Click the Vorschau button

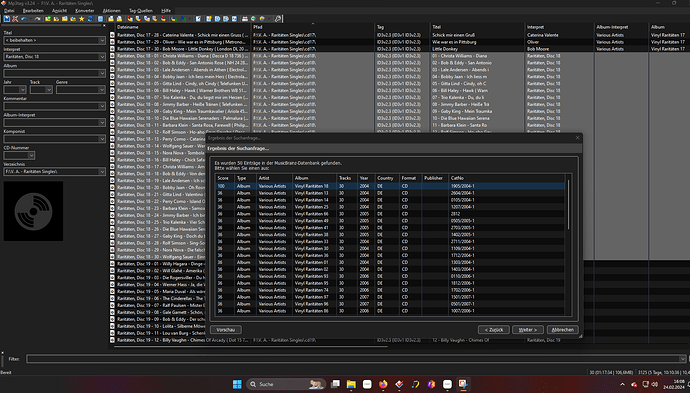(x=226, y=330)
